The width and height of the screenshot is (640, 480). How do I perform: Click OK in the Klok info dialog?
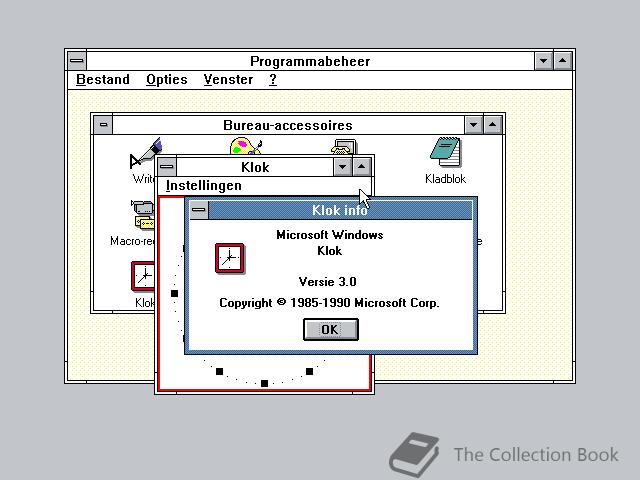(331, 329)
